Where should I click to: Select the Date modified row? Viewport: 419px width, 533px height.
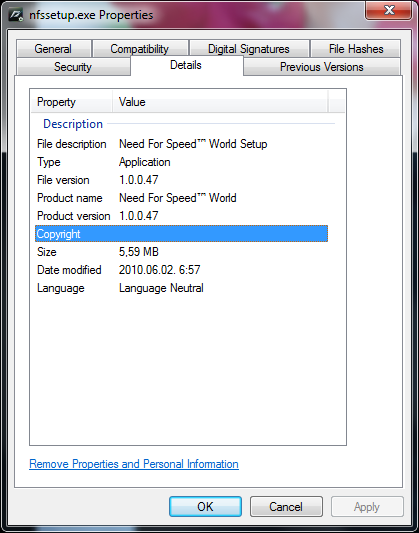click(x=181, y=270)
